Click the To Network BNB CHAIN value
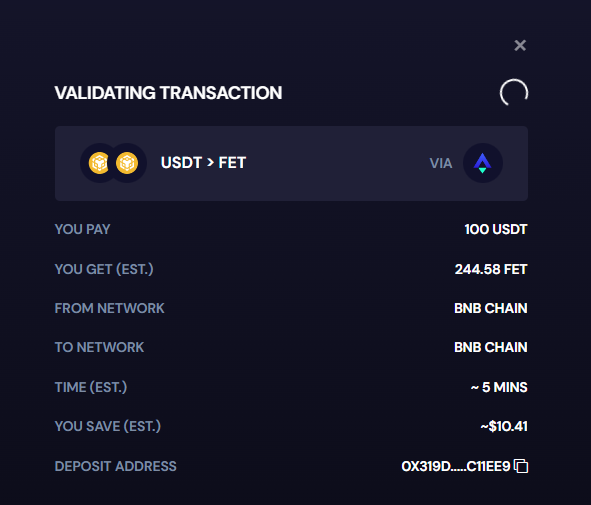Viewport: 591px width, 505px height. 491,347
